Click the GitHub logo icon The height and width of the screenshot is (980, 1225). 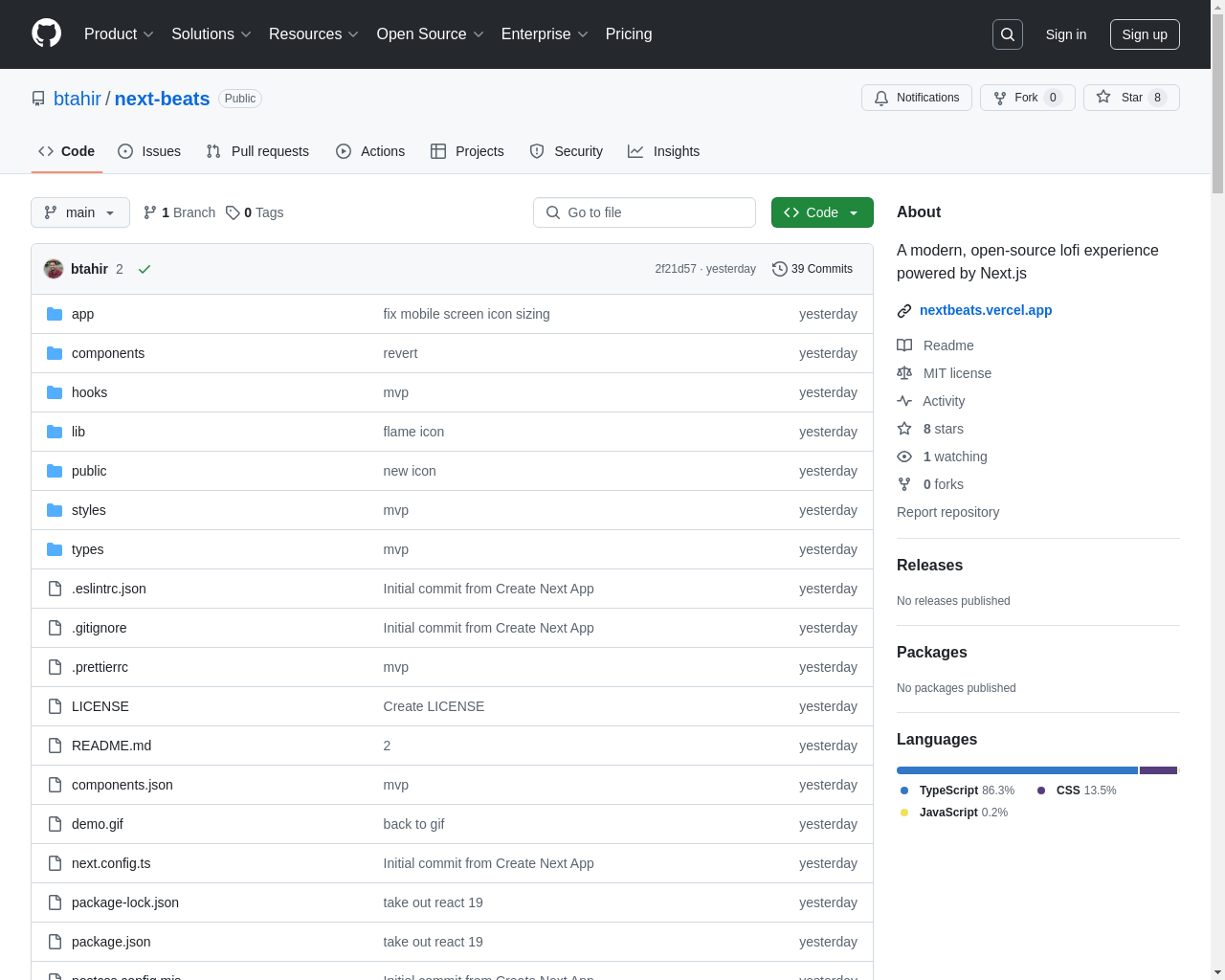click(47, 33)
